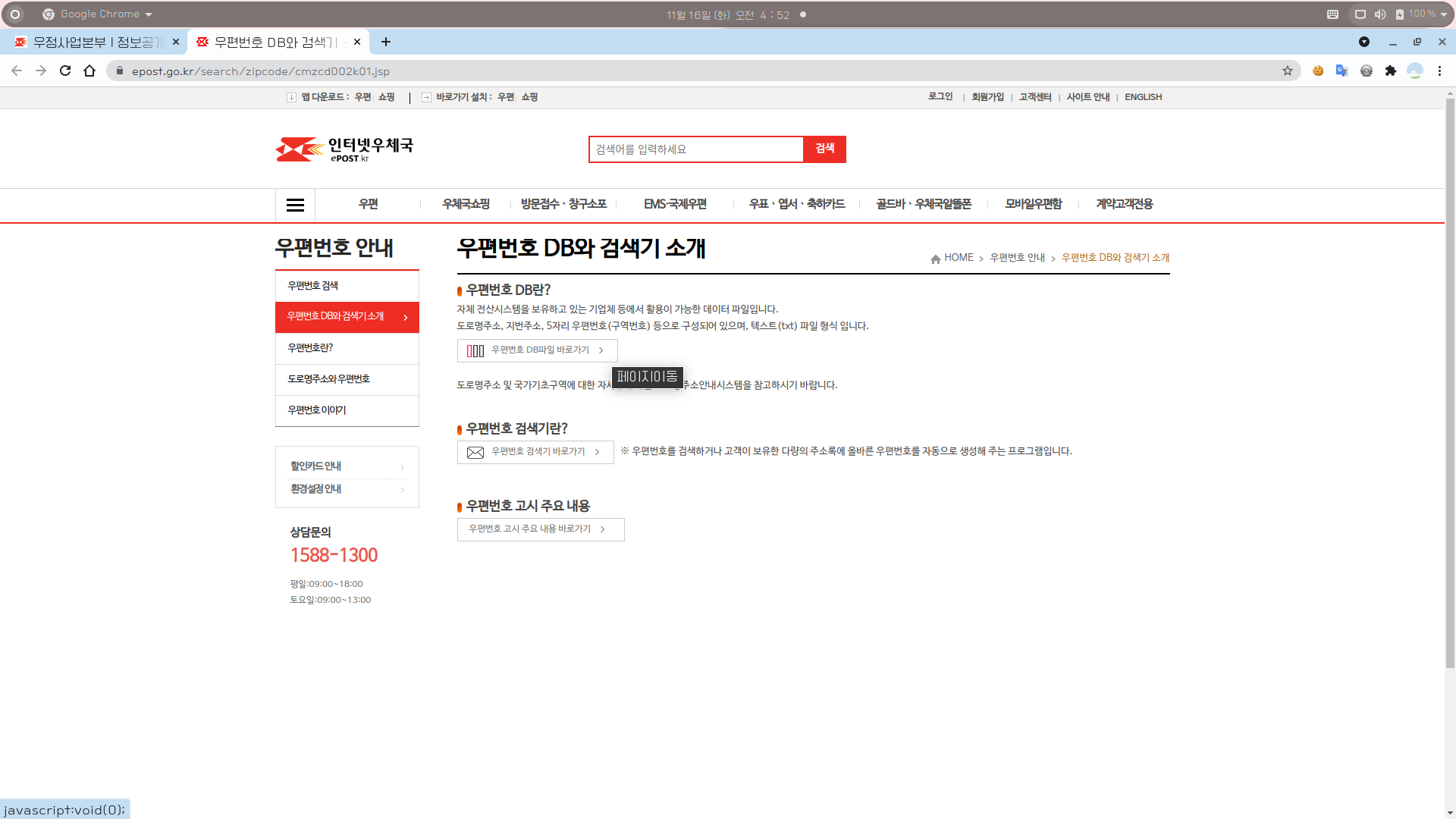This screenshot has width=1456, height=819.
Task: Expand the 환경설정 안내 sidebar item
Action: (x=347, y=489)
